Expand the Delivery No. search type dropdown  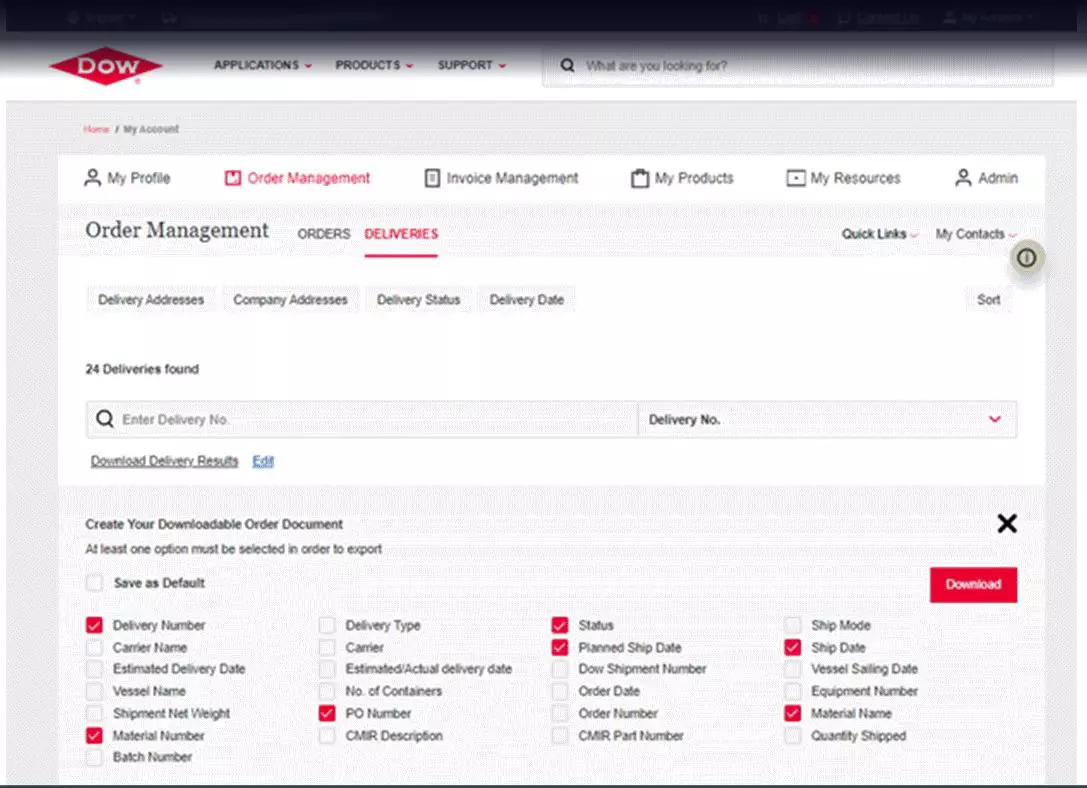pyautogui.click(x=994, y=420)
